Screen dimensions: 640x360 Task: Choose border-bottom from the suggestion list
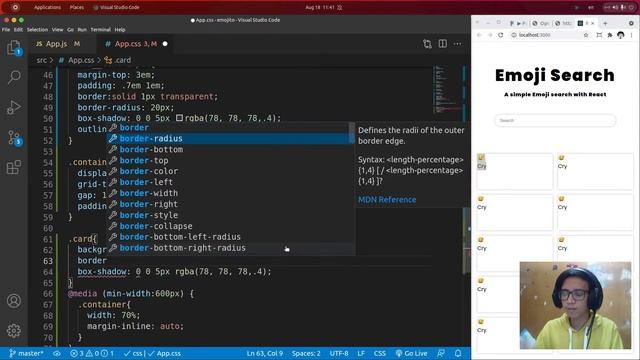point(231,149)
